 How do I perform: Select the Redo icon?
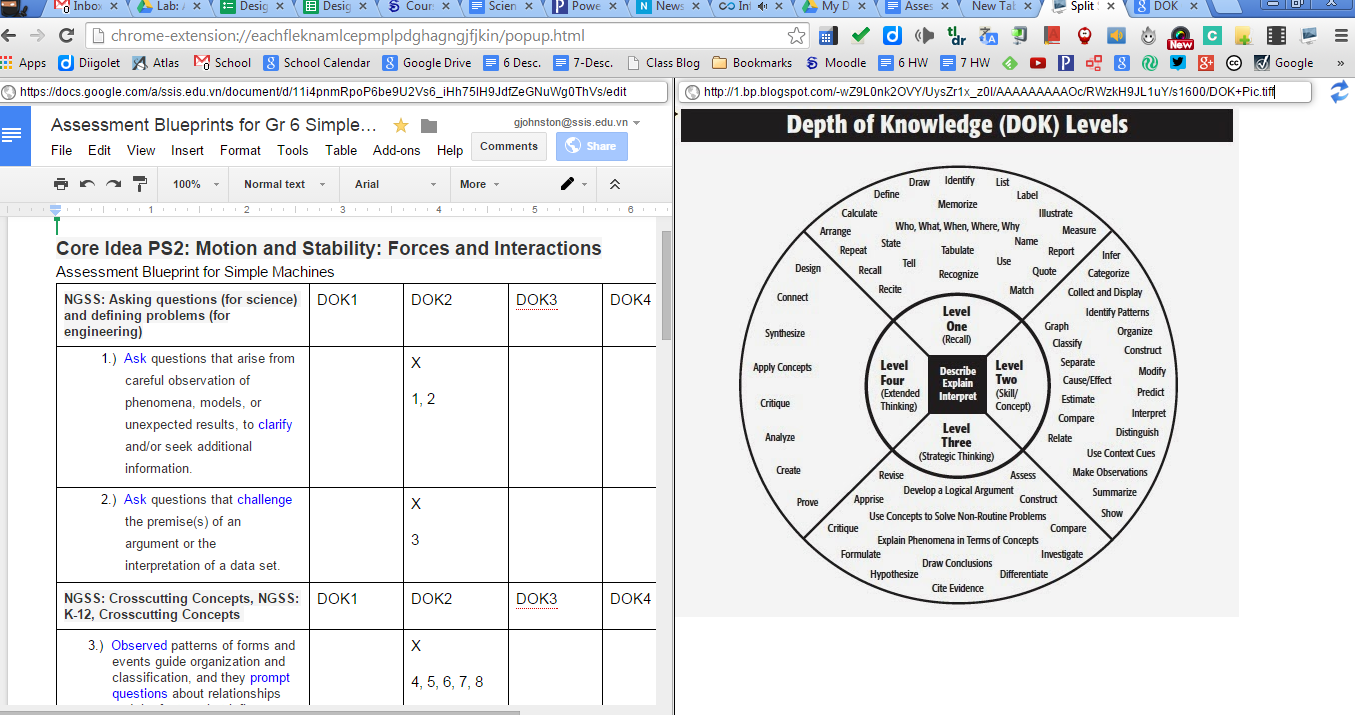point(112,184)
